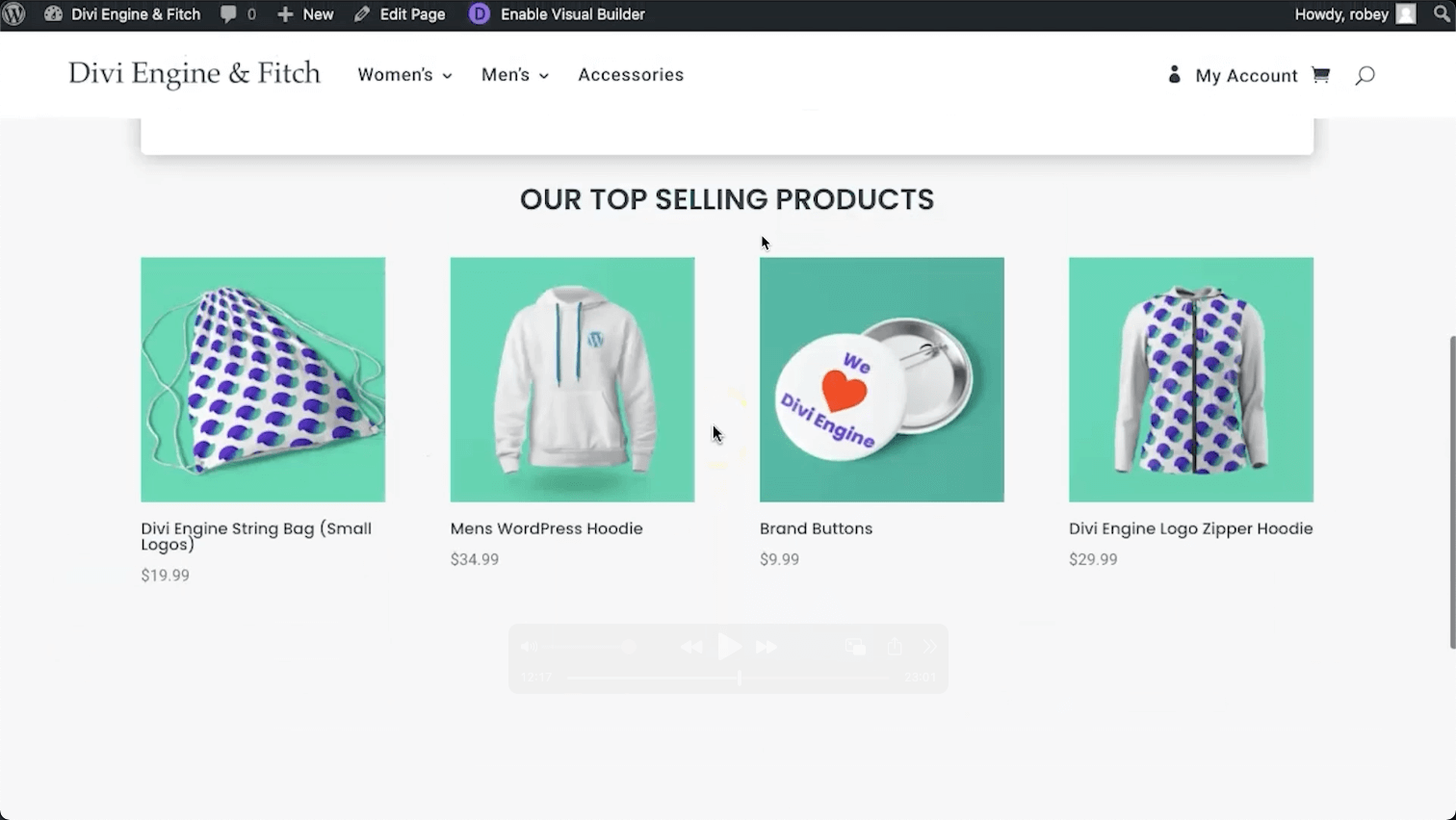Click the purple Divi D icon
The height and width of the screenshot is (820, 1456).
click(x=480, y=14)
